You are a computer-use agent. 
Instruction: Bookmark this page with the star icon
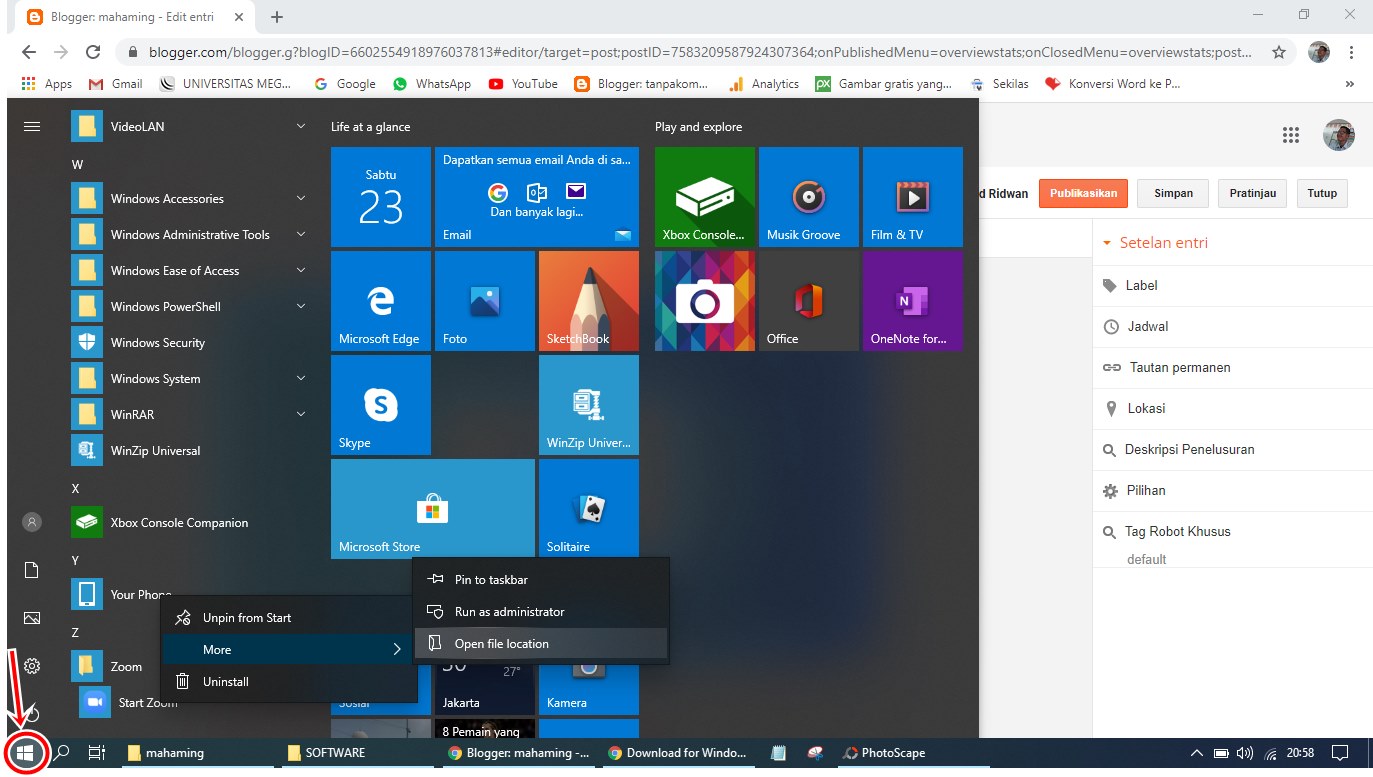pos(1278,52)
